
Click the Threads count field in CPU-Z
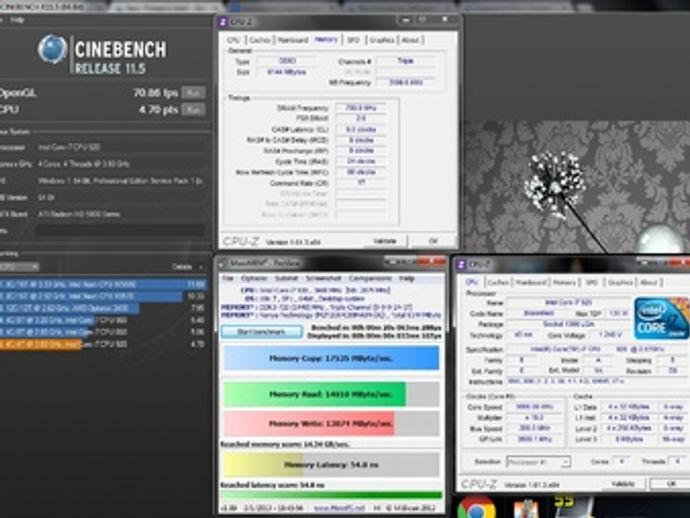point(677,462)
